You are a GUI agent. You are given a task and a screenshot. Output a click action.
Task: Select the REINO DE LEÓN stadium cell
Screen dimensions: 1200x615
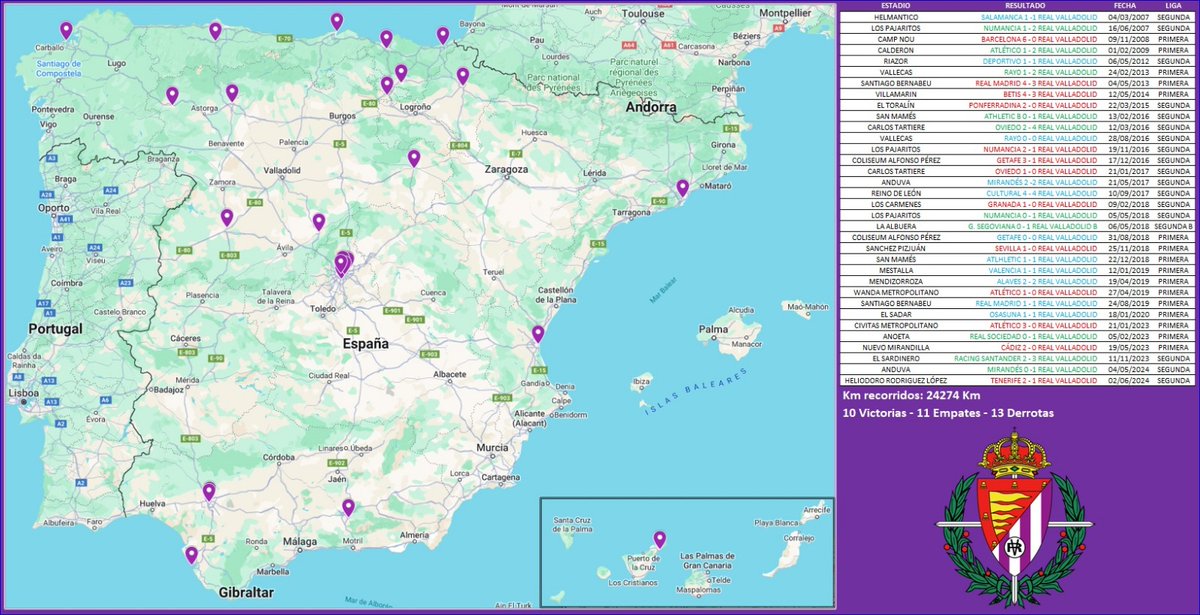895,192
